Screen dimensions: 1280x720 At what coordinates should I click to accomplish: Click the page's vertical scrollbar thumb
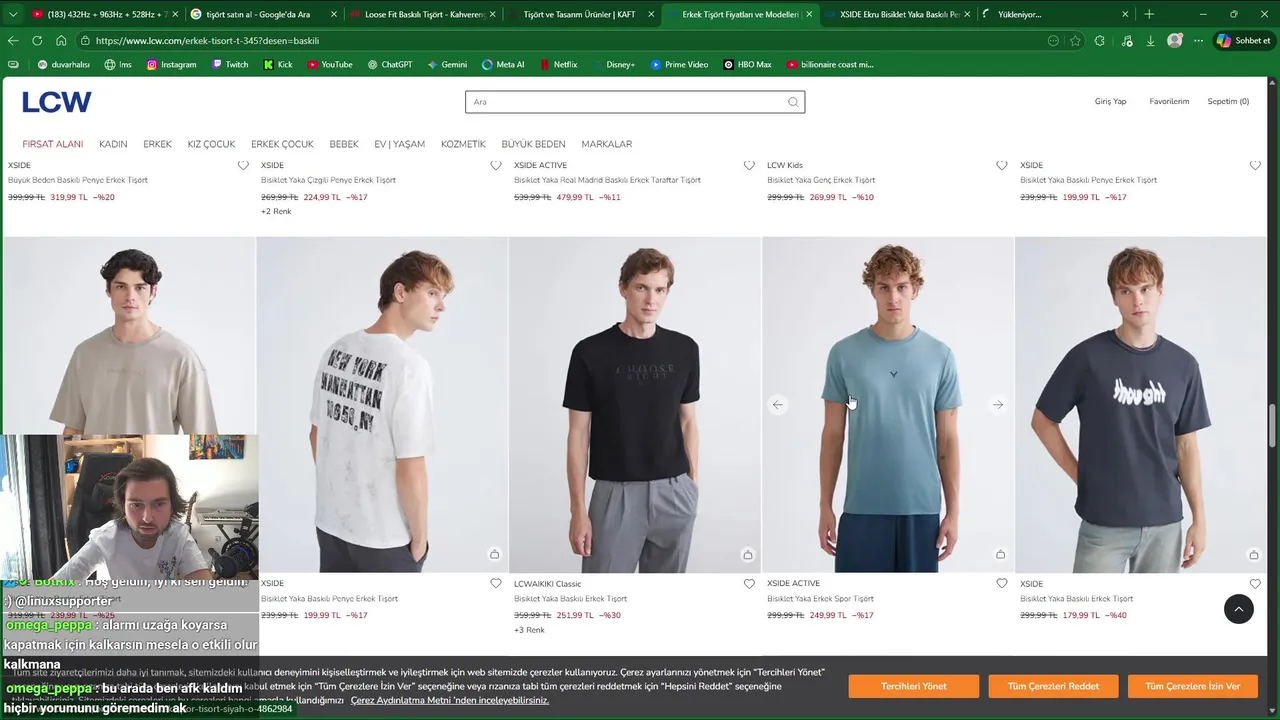point(1273,426)
